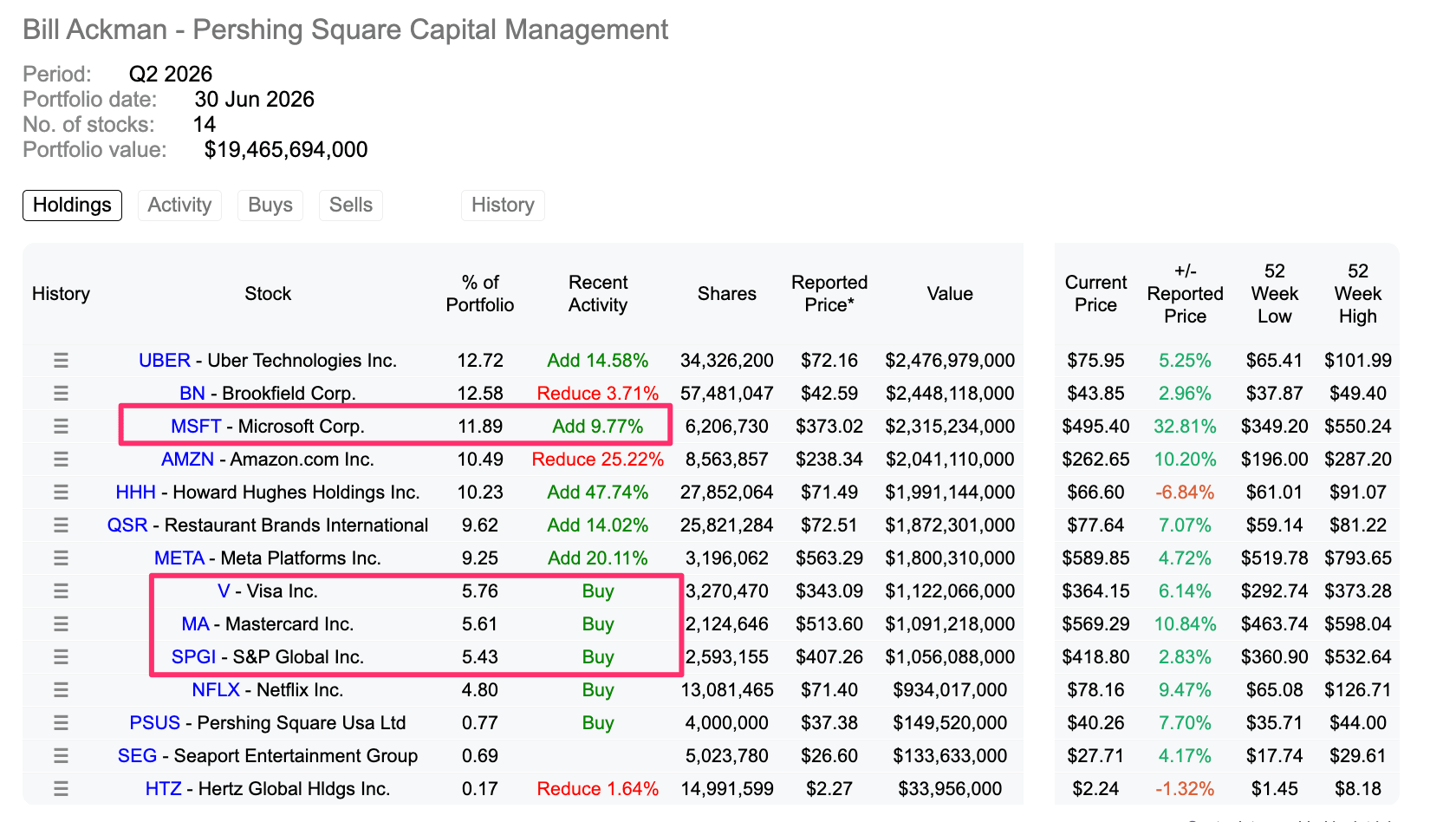Select the Holdings tab
Viewport: 1456px width, 822px height.
click(x=72, y=205)
